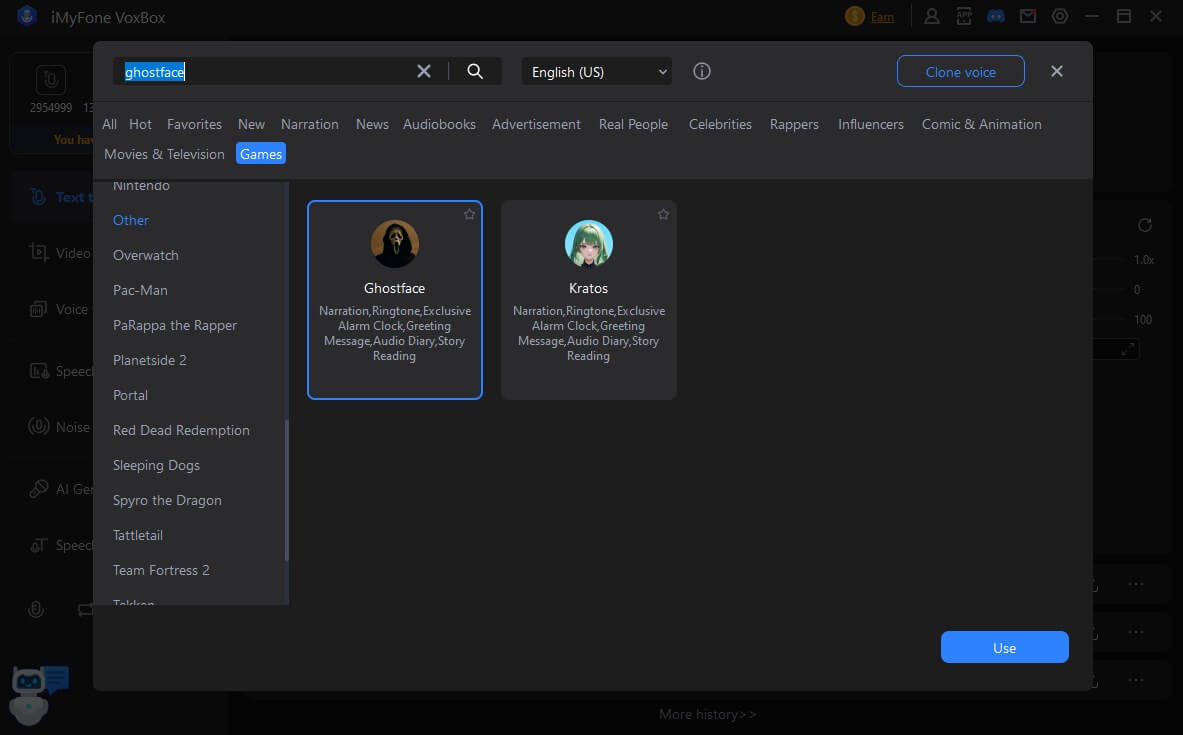1183x735 pixels.
Task: Switch to the News category tab
Action: click(372, 124)
